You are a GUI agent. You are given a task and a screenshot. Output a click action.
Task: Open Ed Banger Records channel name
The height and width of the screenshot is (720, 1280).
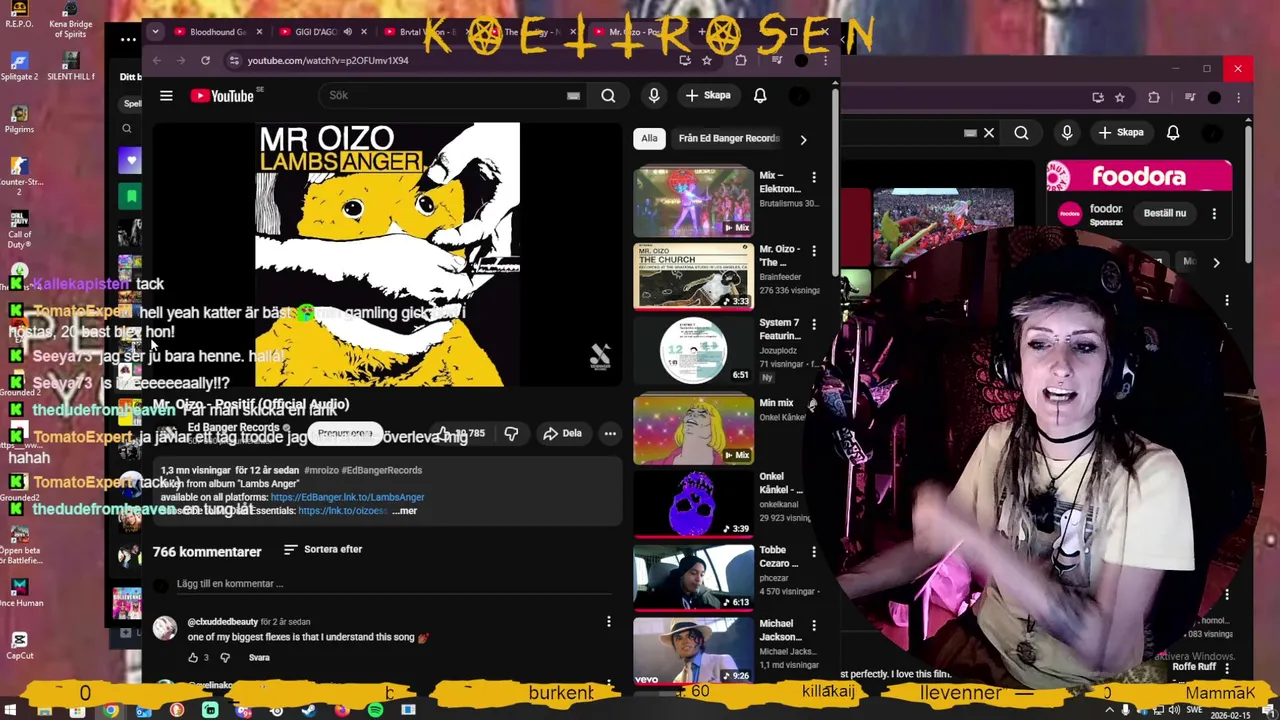click(234, 428)
